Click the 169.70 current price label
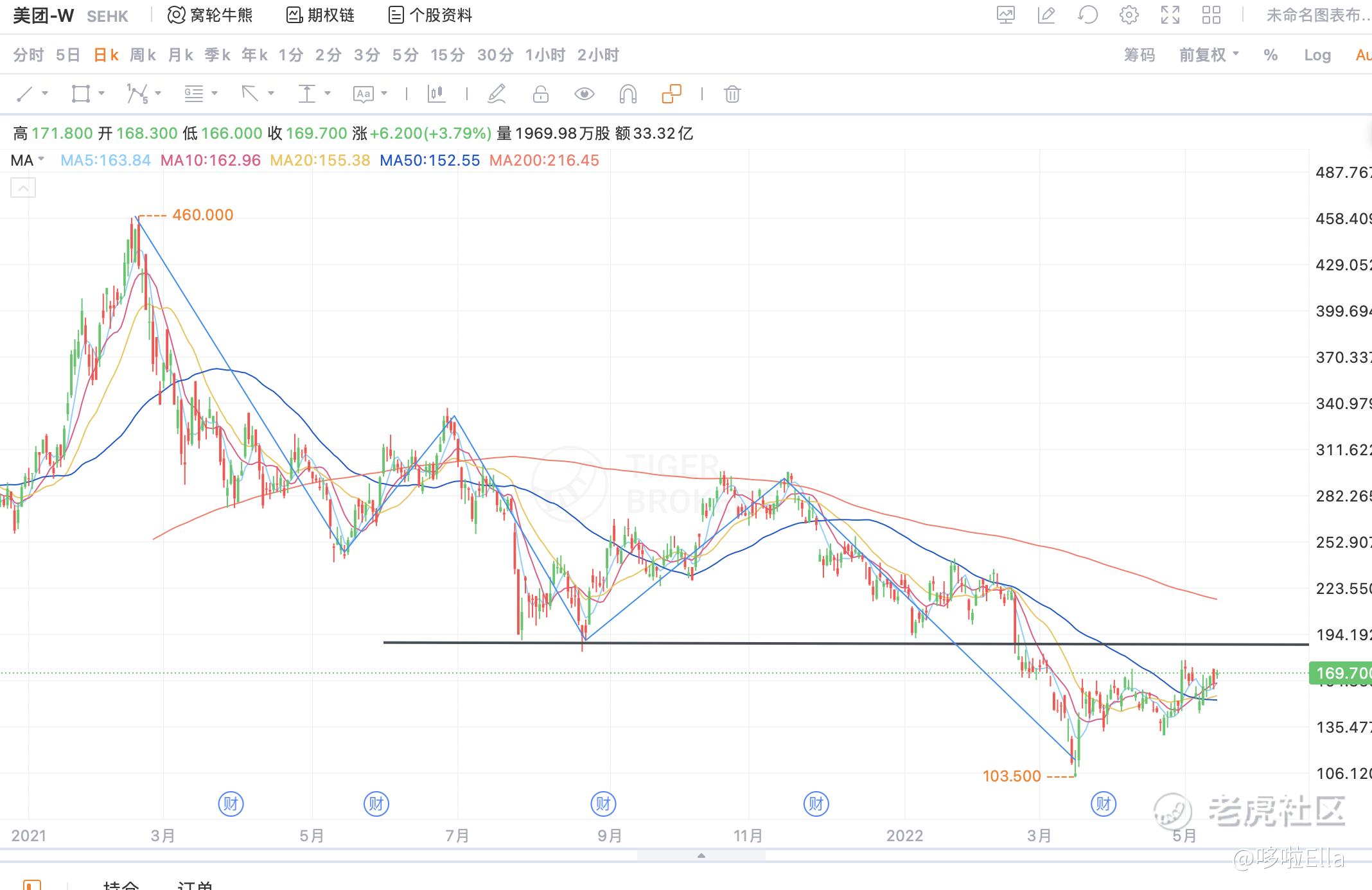 click(1341, 673)
